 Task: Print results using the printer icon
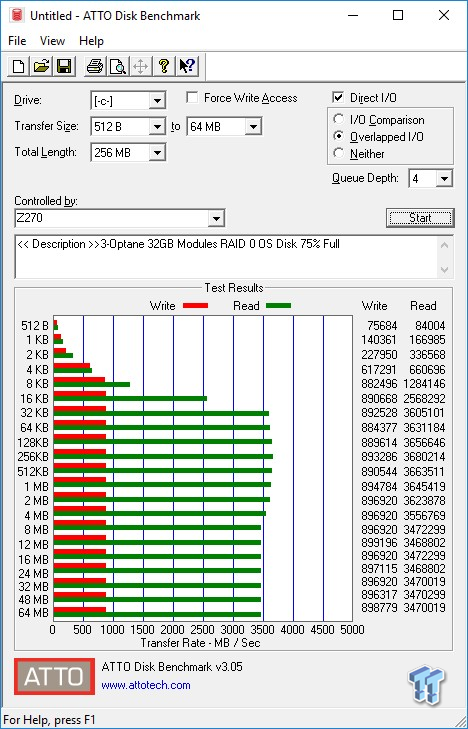pos(95,66)
